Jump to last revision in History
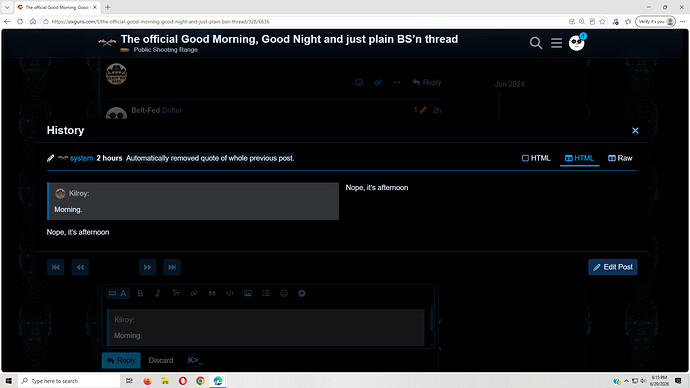This screenshot has height=388, width=690. pyautogui.click(x=172, y=267)
